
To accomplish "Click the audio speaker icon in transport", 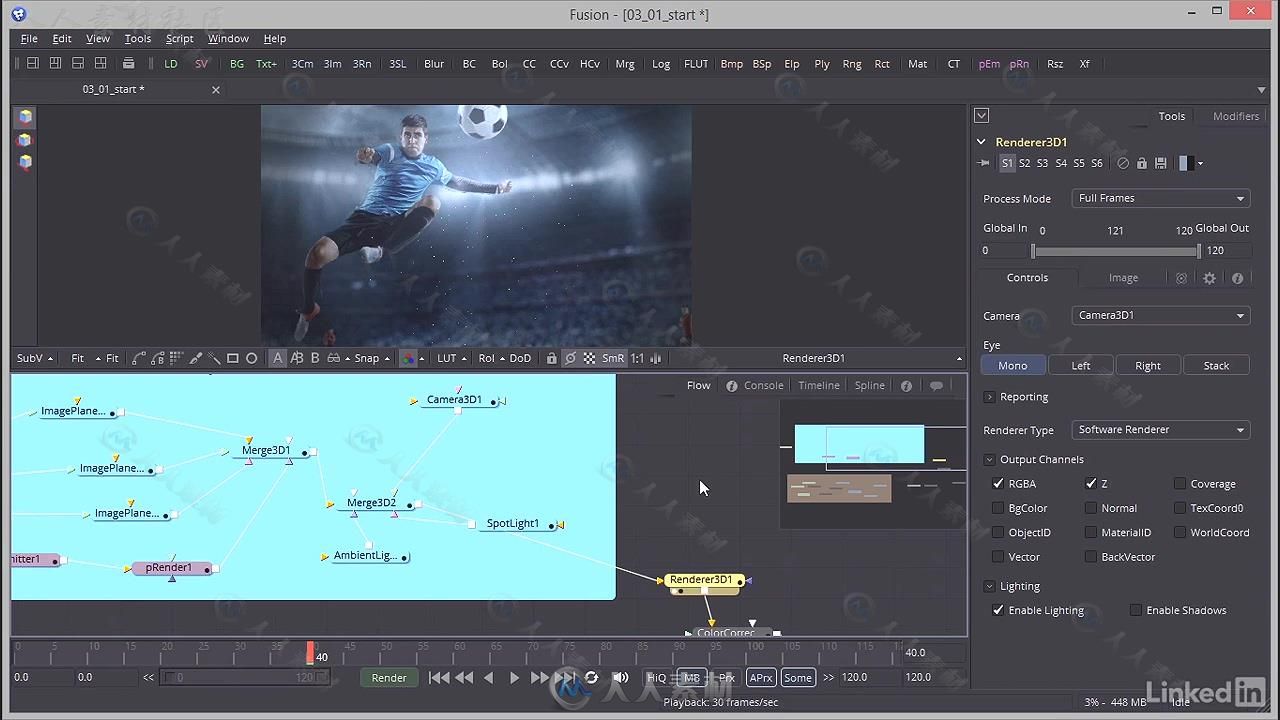I will [x=620, y=677].
